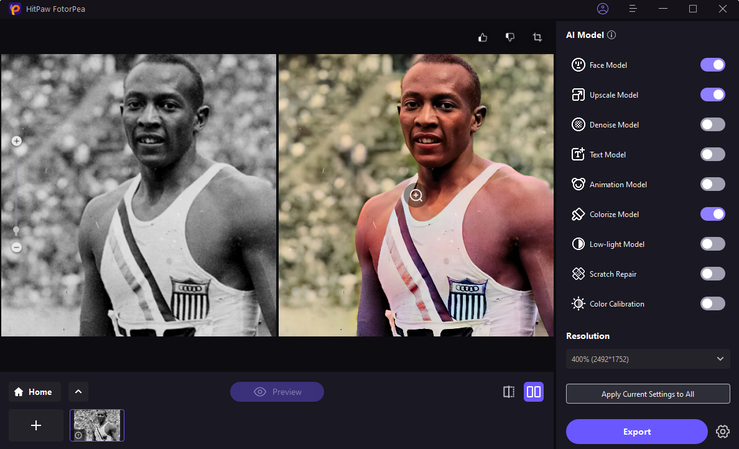The width and height of the screenshot is (739, 449).
Task: Turn off the Upscale Model toggle
Action: [x=713, y=95]
